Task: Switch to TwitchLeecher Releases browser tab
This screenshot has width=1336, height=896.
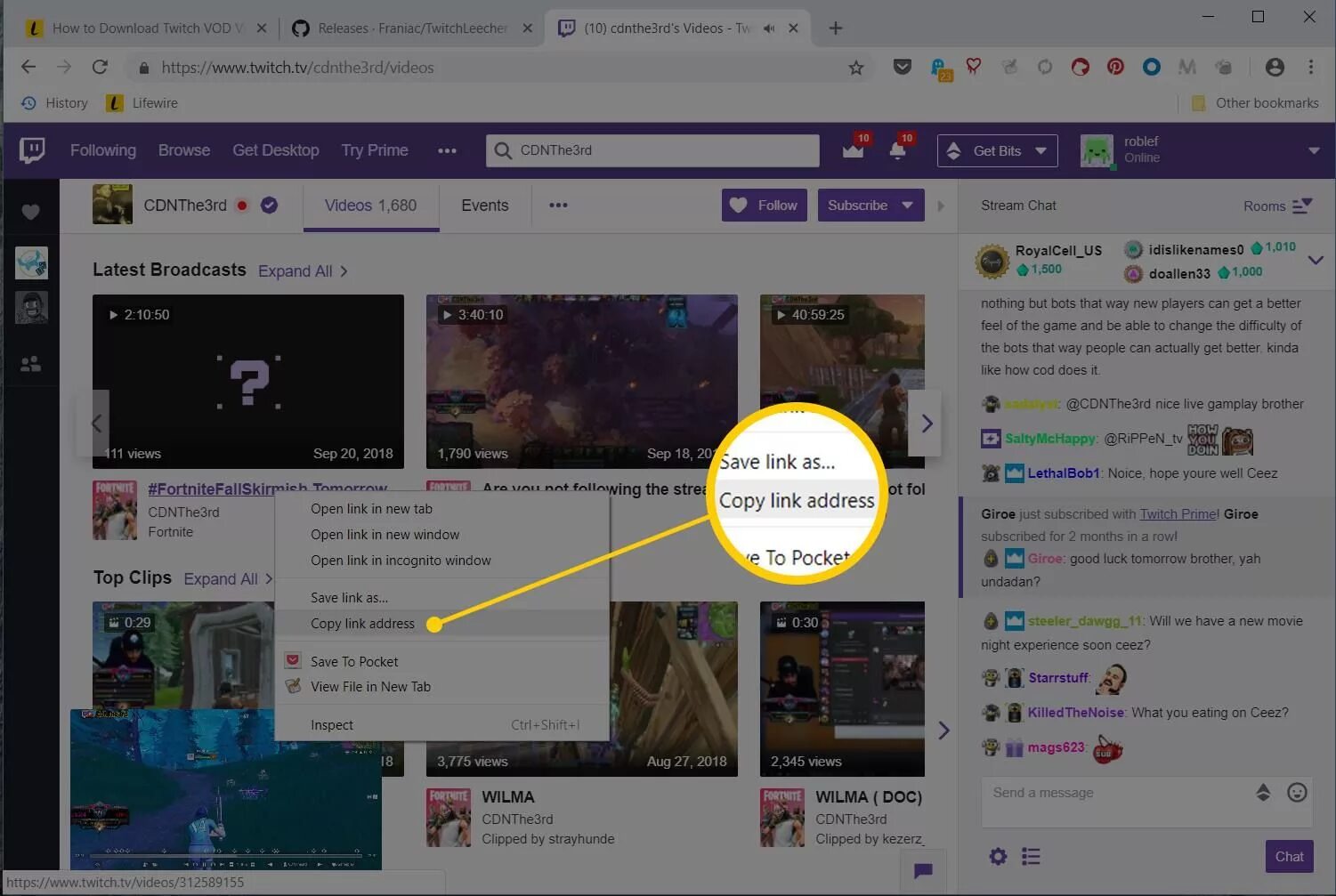Action: pyautogui.click(x=412, y=28)
